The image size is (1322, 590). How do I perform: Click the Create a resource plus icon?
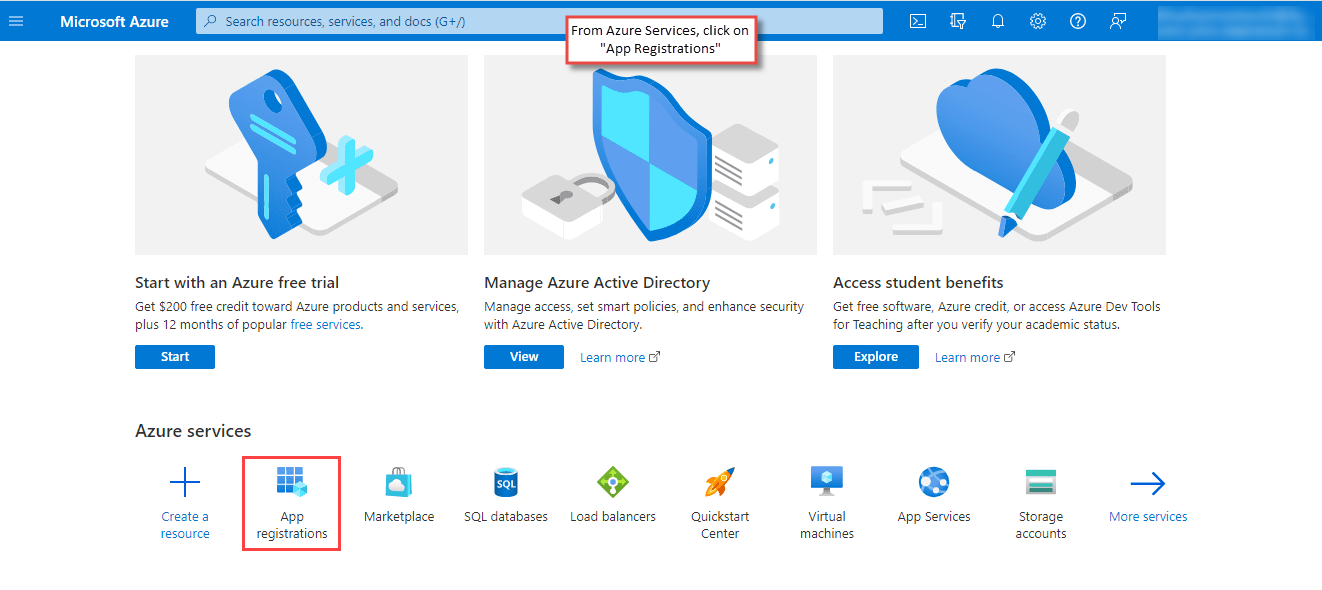185,484
